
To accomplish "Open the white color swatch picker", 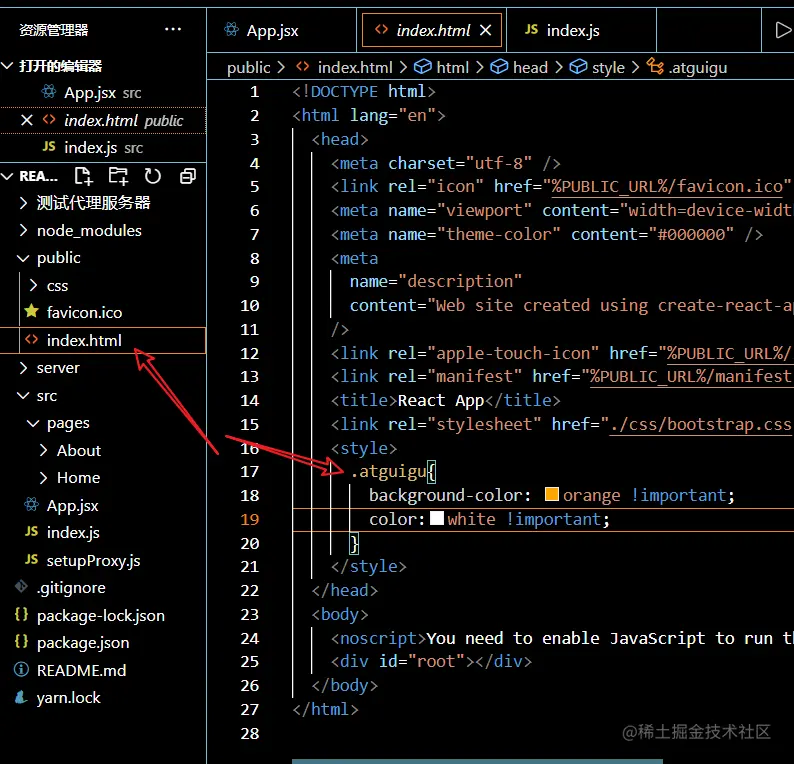I will [436, 518].
